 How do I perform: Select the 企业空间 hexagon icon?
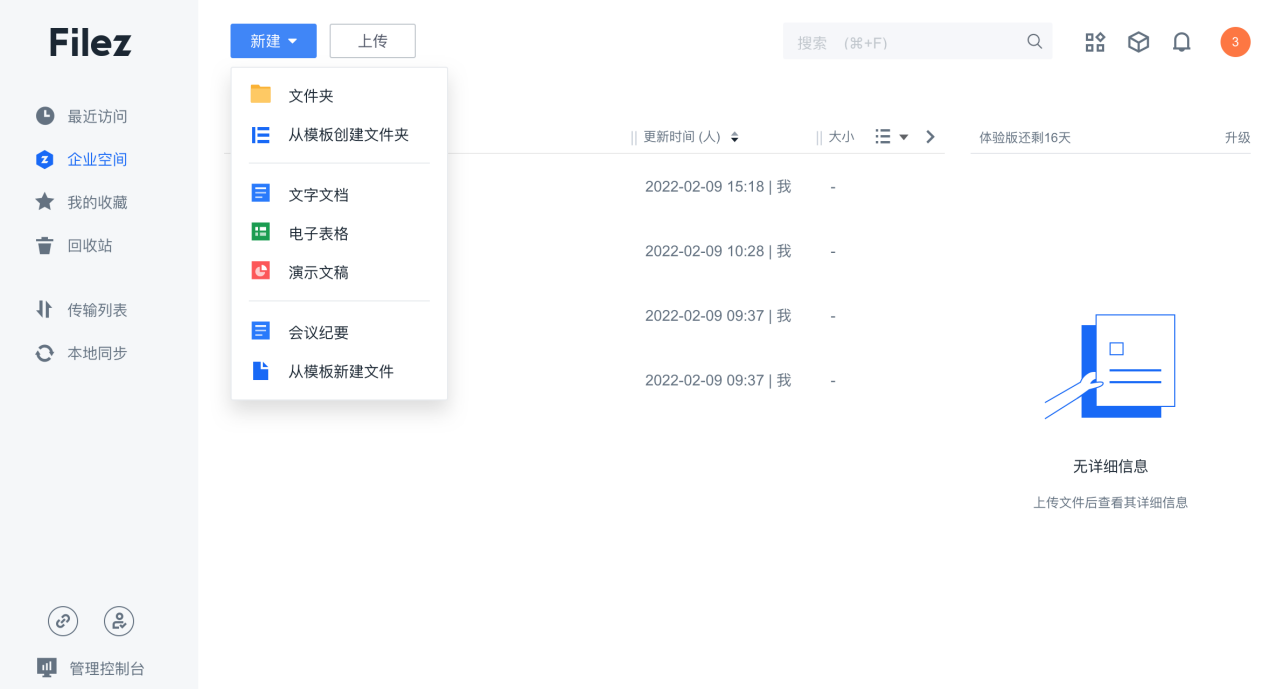45,159
